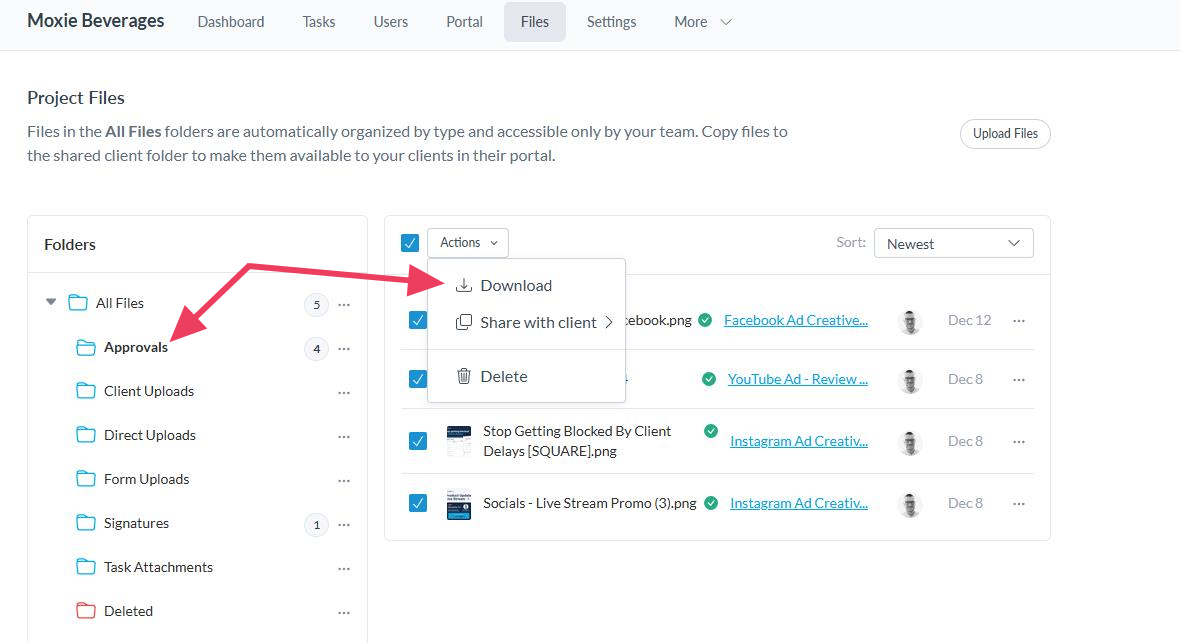Collapse the All Files folder tree
This screenshot has width=1180, height=643.
point(51,302)
